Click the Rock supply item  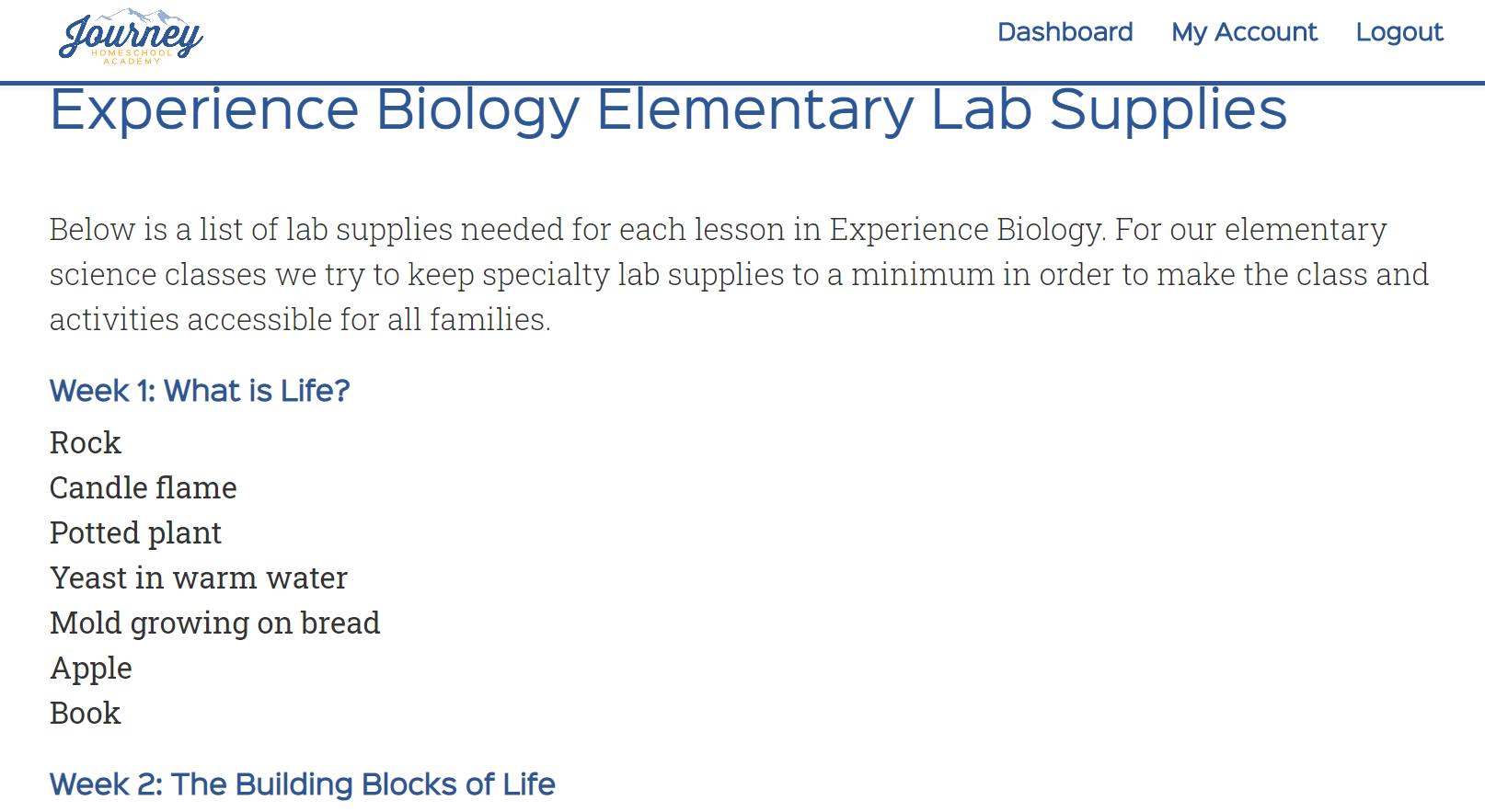pyautogui.click(x=86, y=443)
